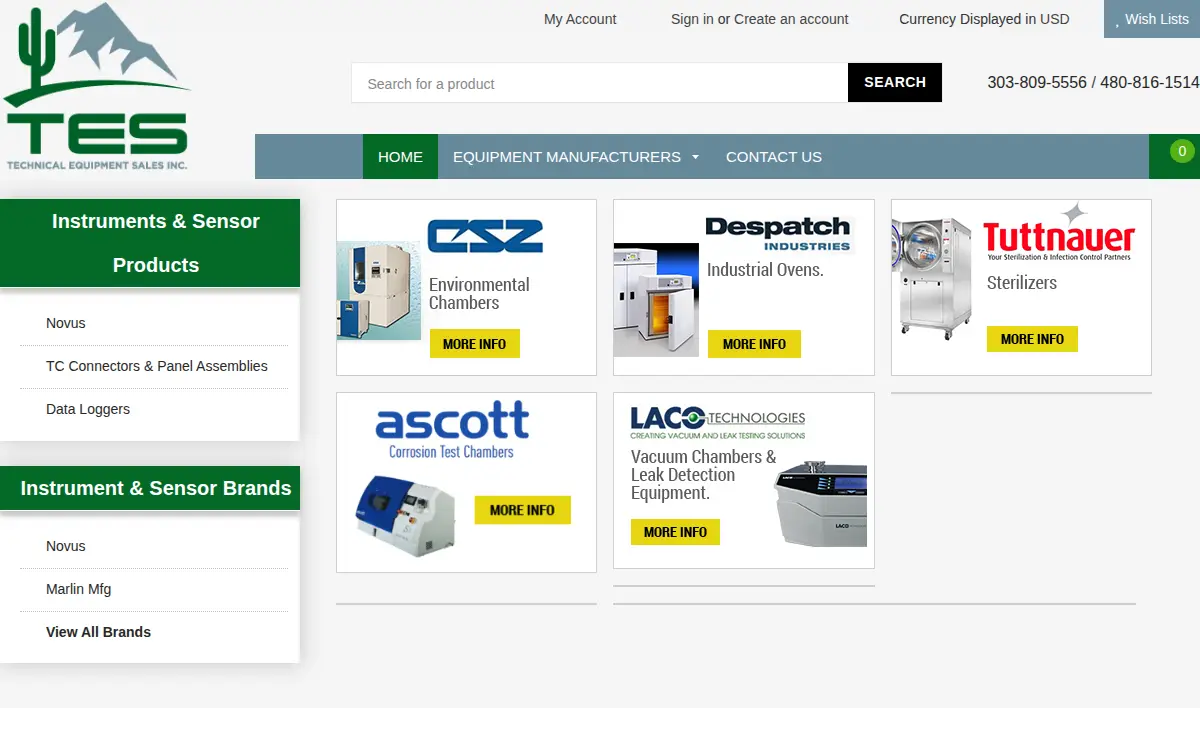Click Create an account link
The width and height of the screenshot is (1200, 750).
(x=791, y=19)
